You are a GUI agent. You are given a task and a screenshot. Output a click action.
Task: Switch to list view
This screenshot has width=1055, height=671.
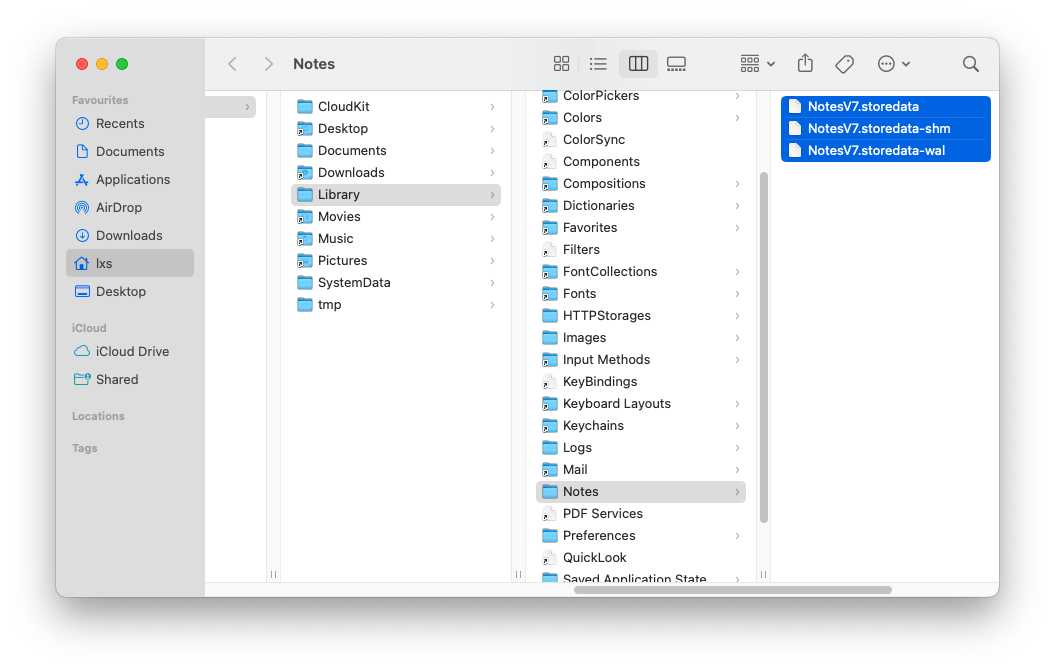point(598,64)
